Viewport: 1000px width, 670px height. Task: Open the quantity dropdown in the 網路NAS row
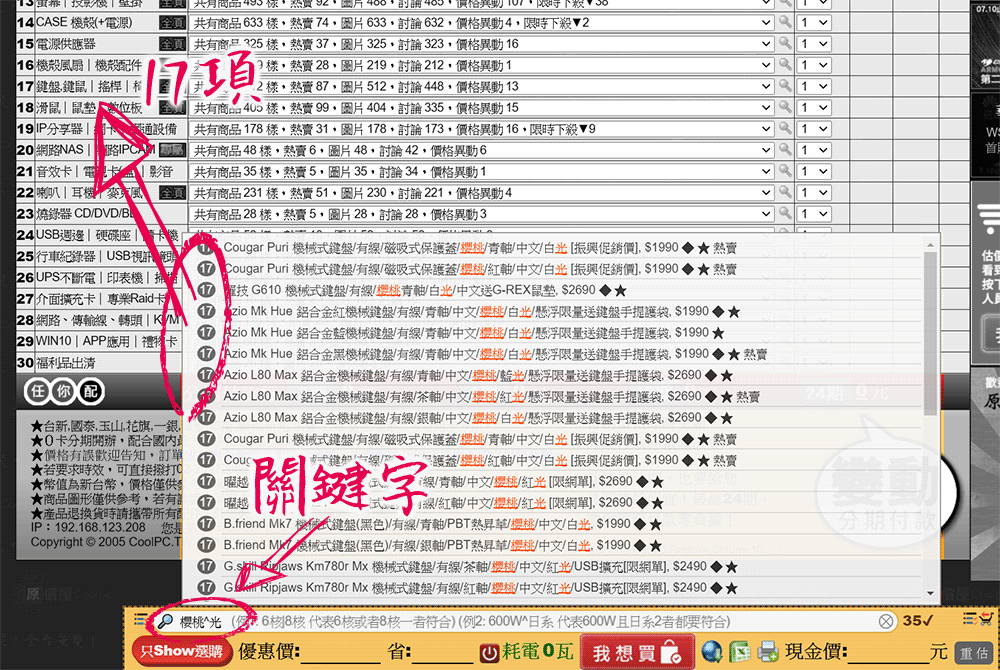pos(814,150)
